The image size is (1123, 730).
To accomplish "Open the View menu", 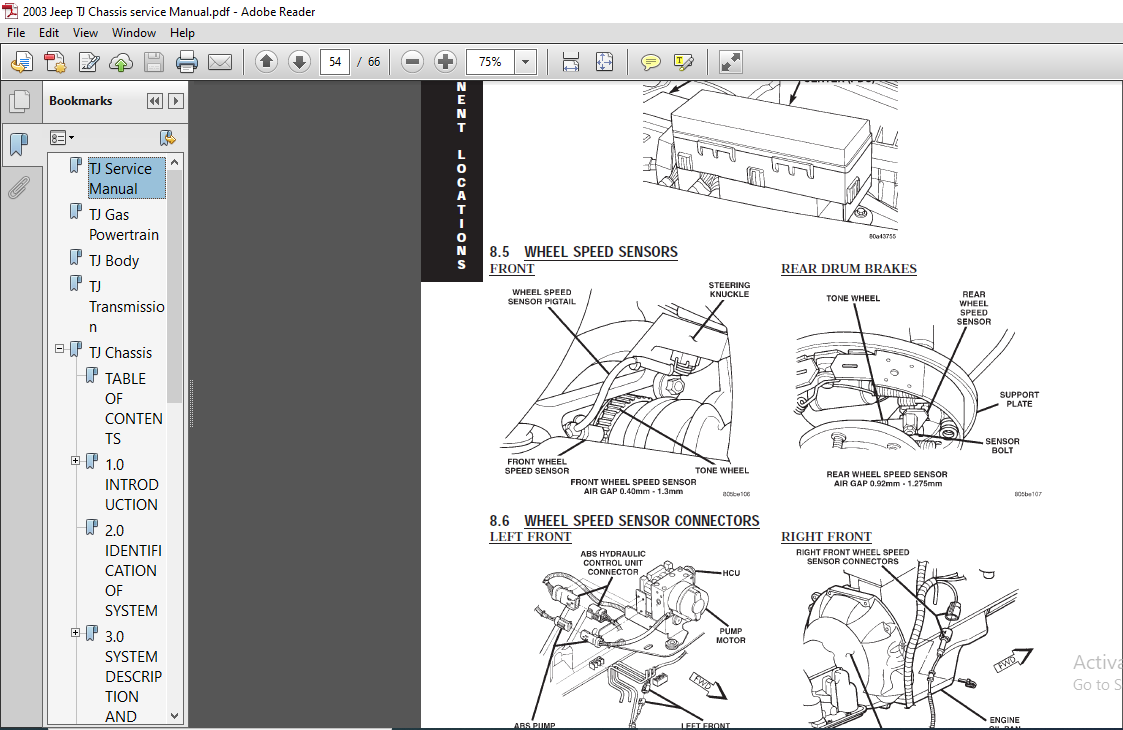I will coord(85,32).
